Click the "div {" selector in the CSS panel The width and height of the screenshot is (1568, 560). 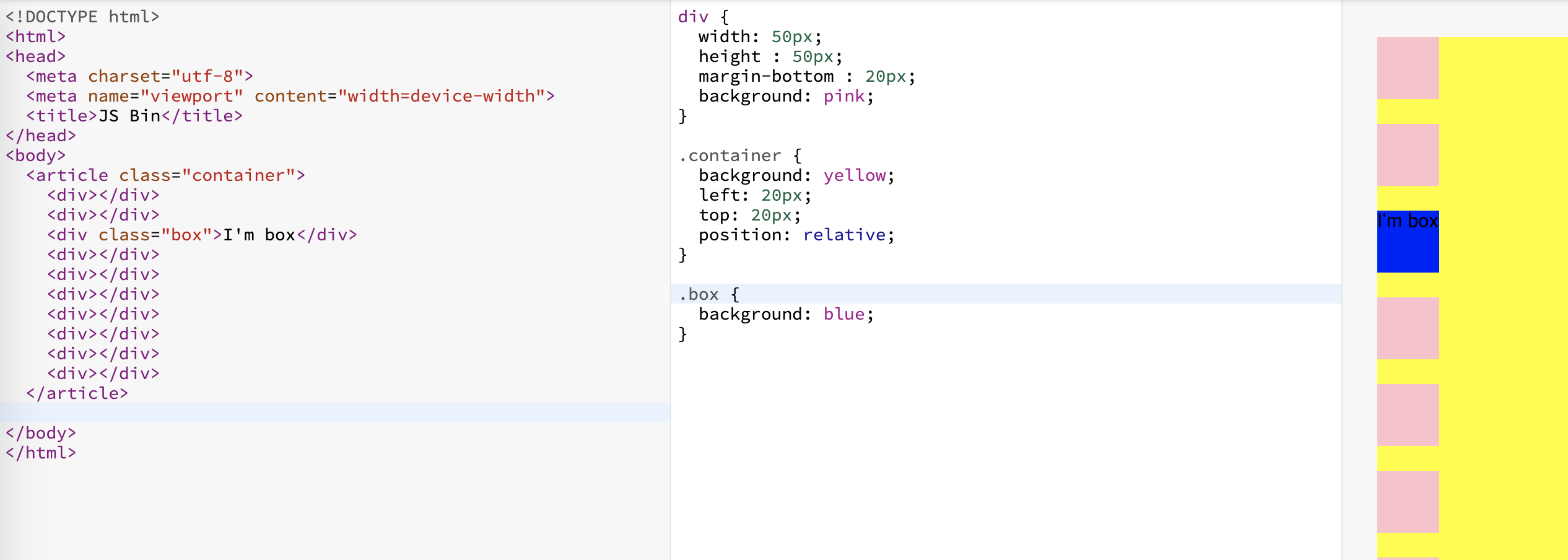point(703,17)
